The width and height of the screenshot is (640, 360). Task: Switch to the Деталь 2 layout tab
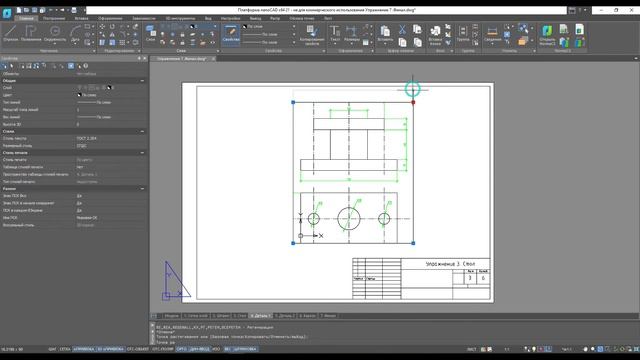pos(284,316)
